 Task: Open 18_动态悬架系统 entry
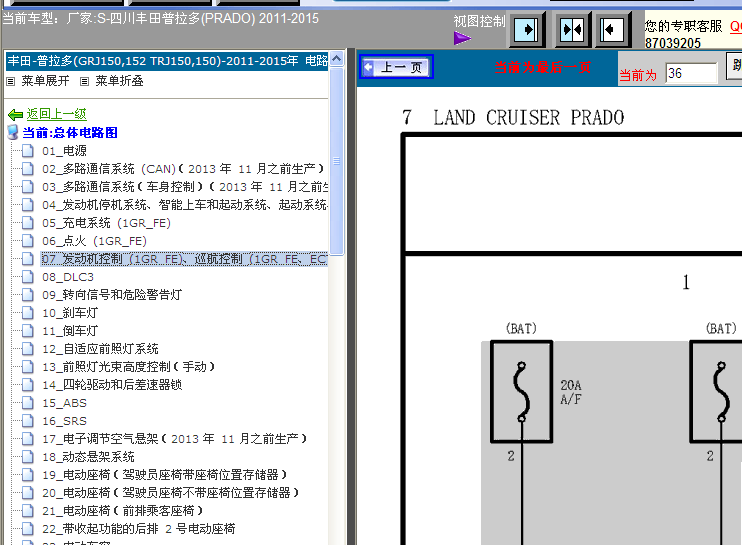pyautogui.click(x=88, y=457)
